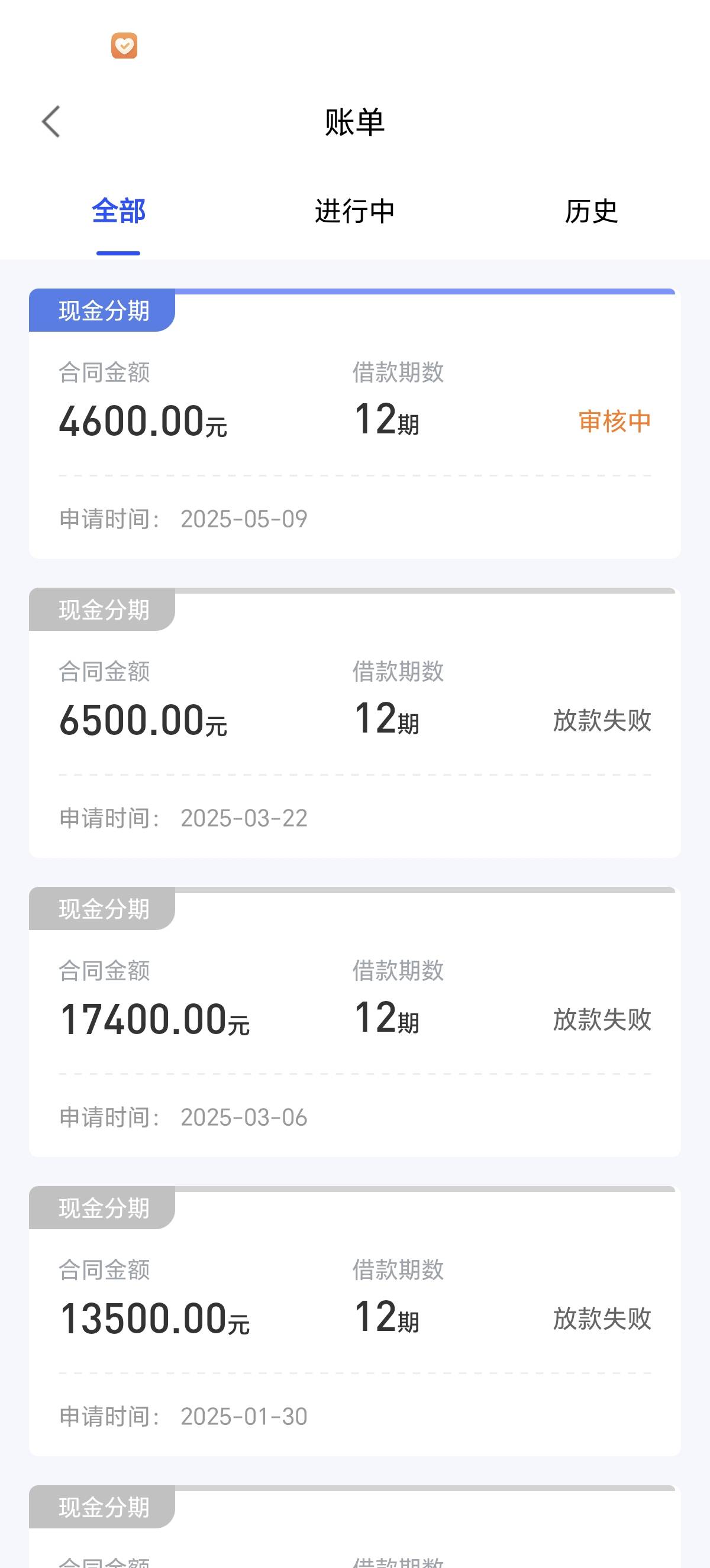Tap 放款失败 on the 6500.00元 card
This screenshot has height=1568, width=710.
602,721
